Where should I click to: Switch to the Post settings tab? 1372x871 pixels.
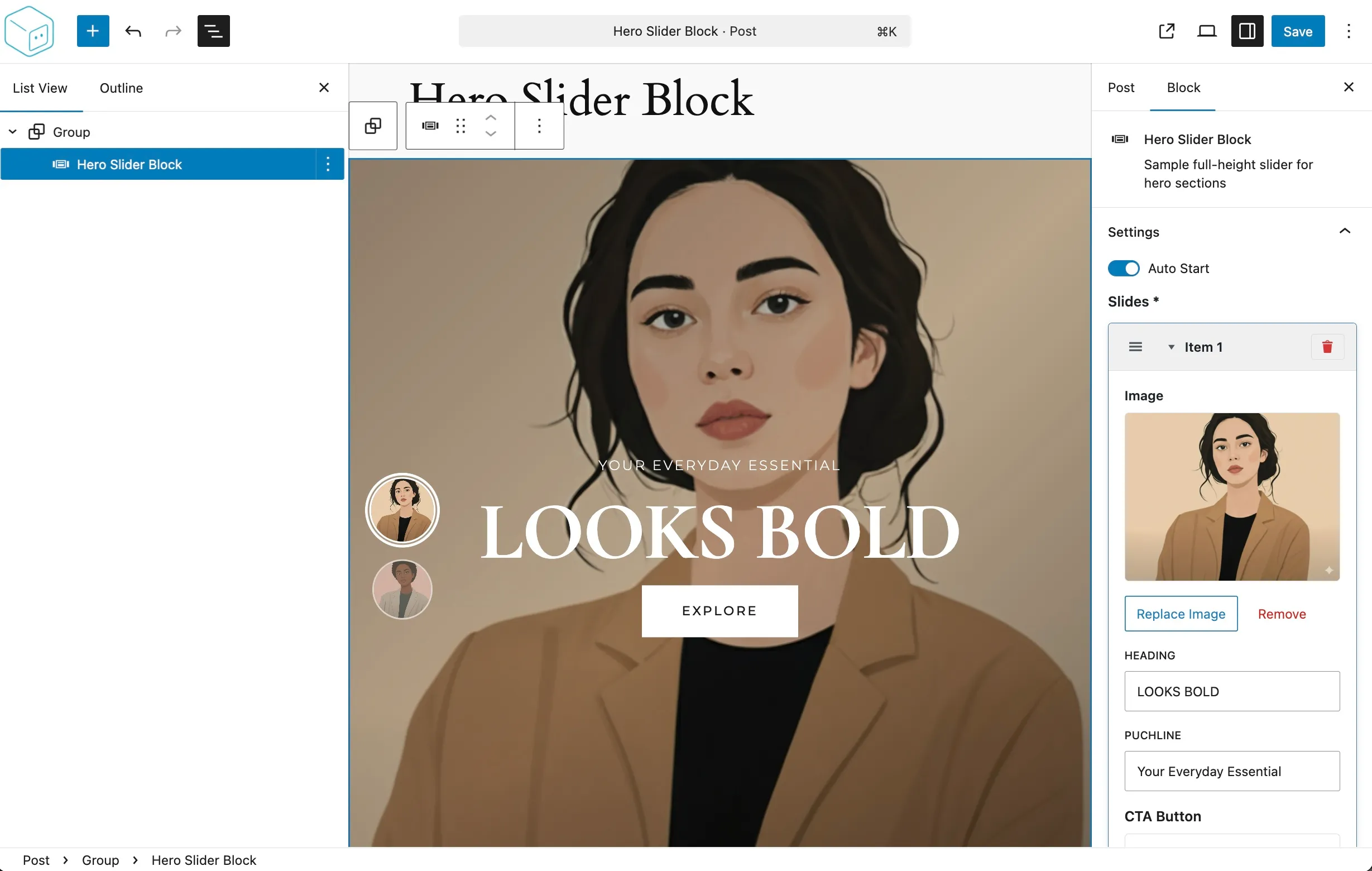pos(1121,87)
